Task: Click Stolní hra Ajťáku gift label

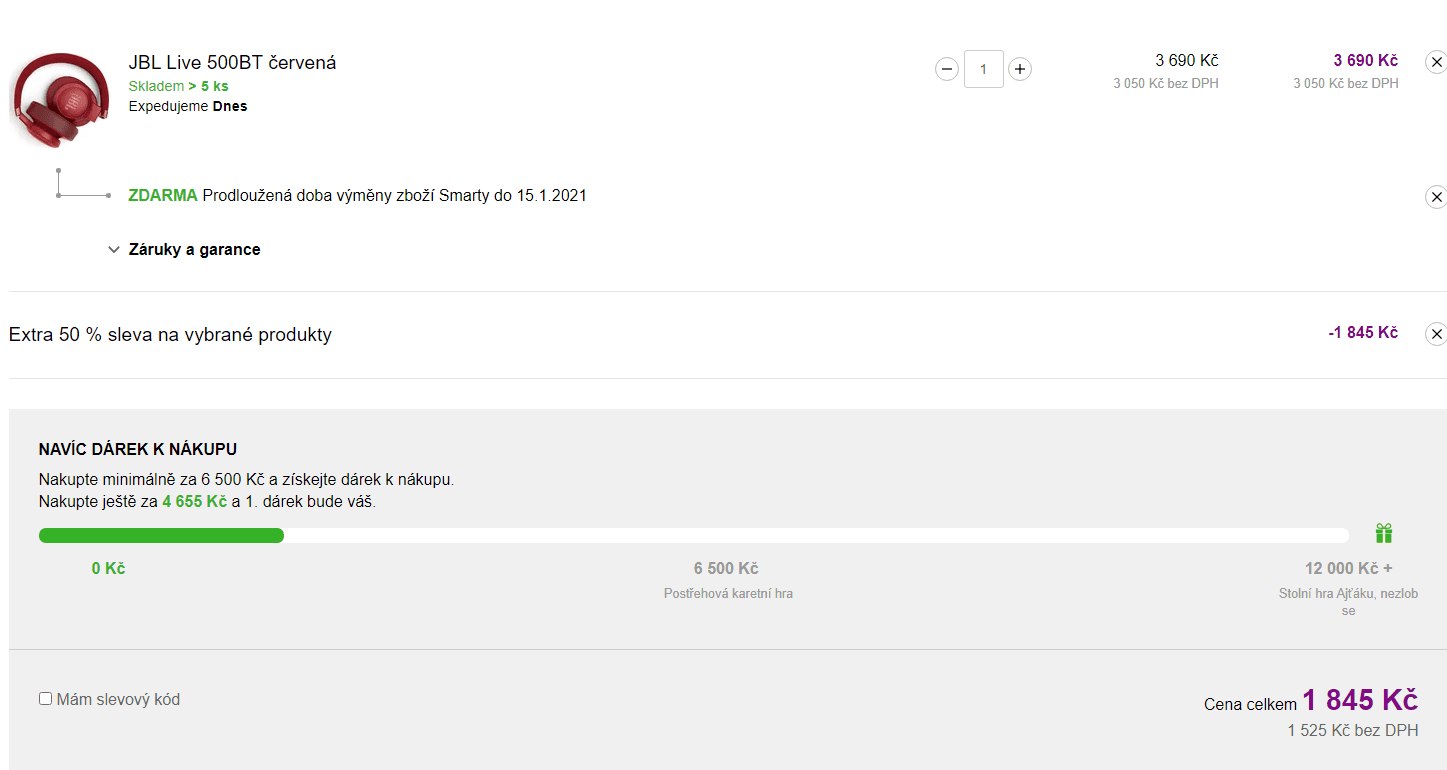Action: [1348, 602]
